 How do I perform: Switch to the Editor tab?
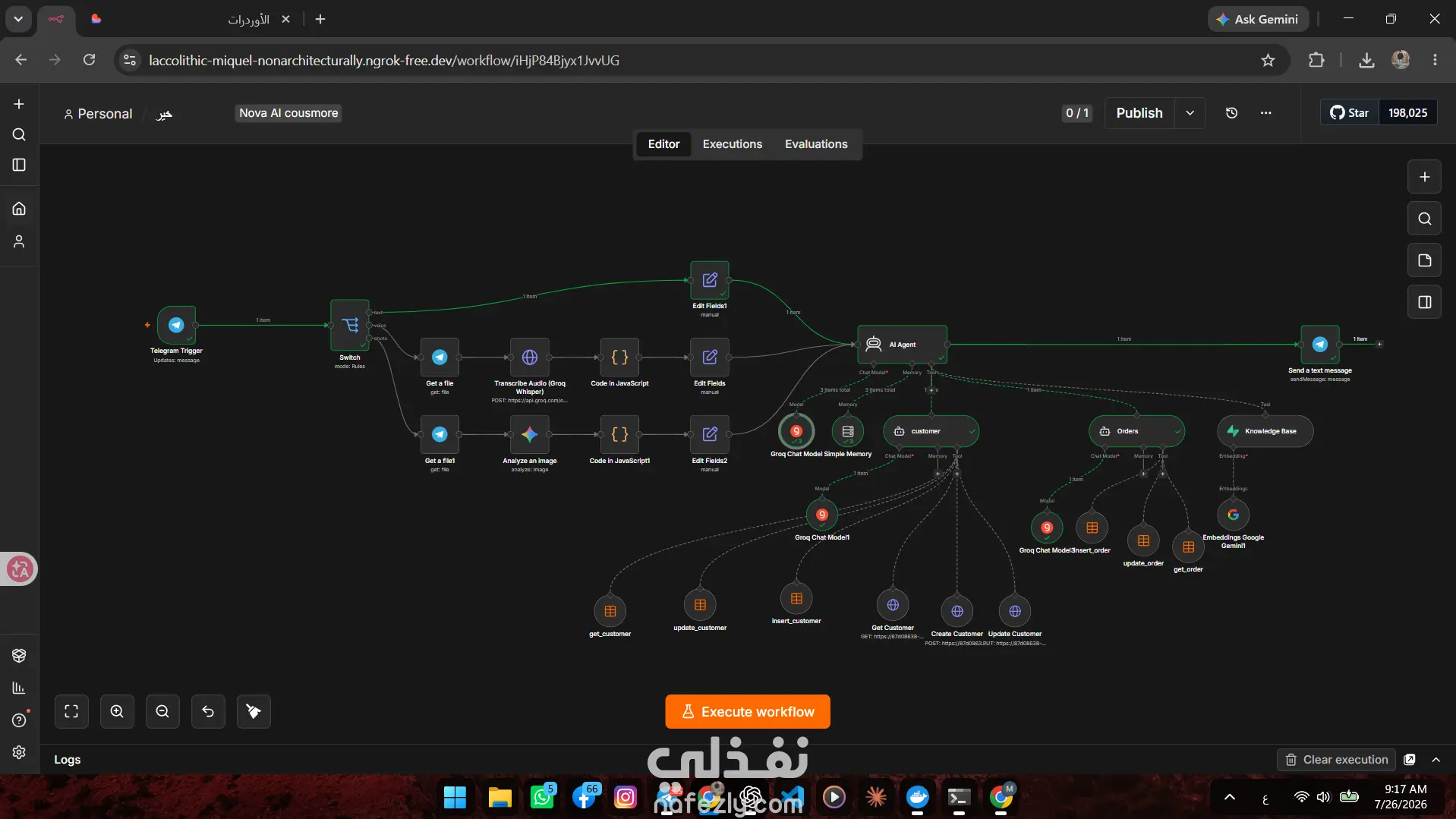point(663,144)
